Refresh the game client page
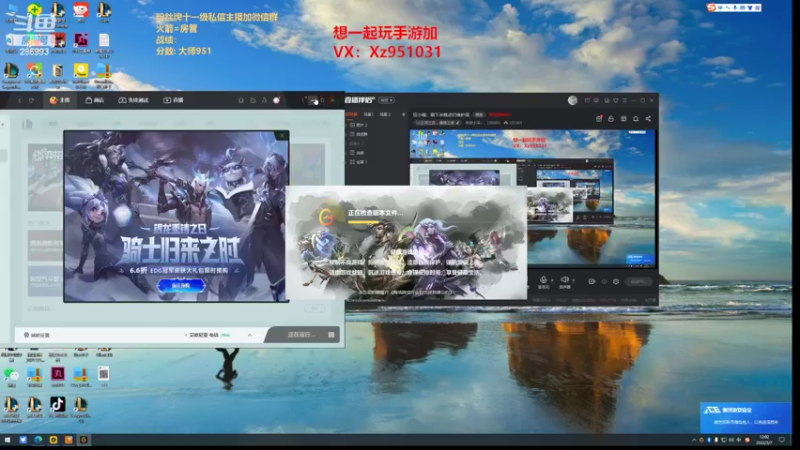This screenshot has width=800, height=450. 31,100
